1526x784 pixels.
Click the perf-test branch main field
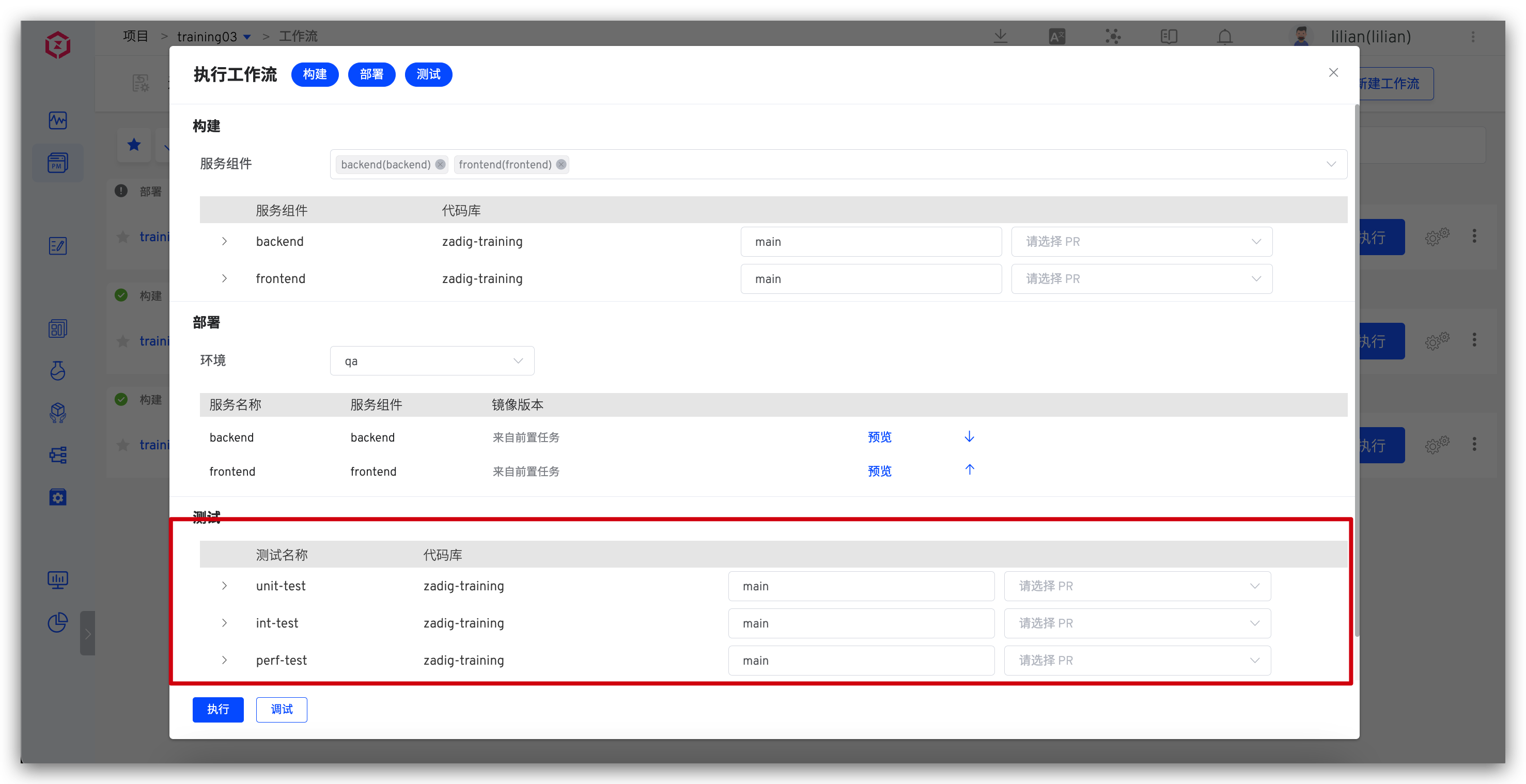(861, 661)
